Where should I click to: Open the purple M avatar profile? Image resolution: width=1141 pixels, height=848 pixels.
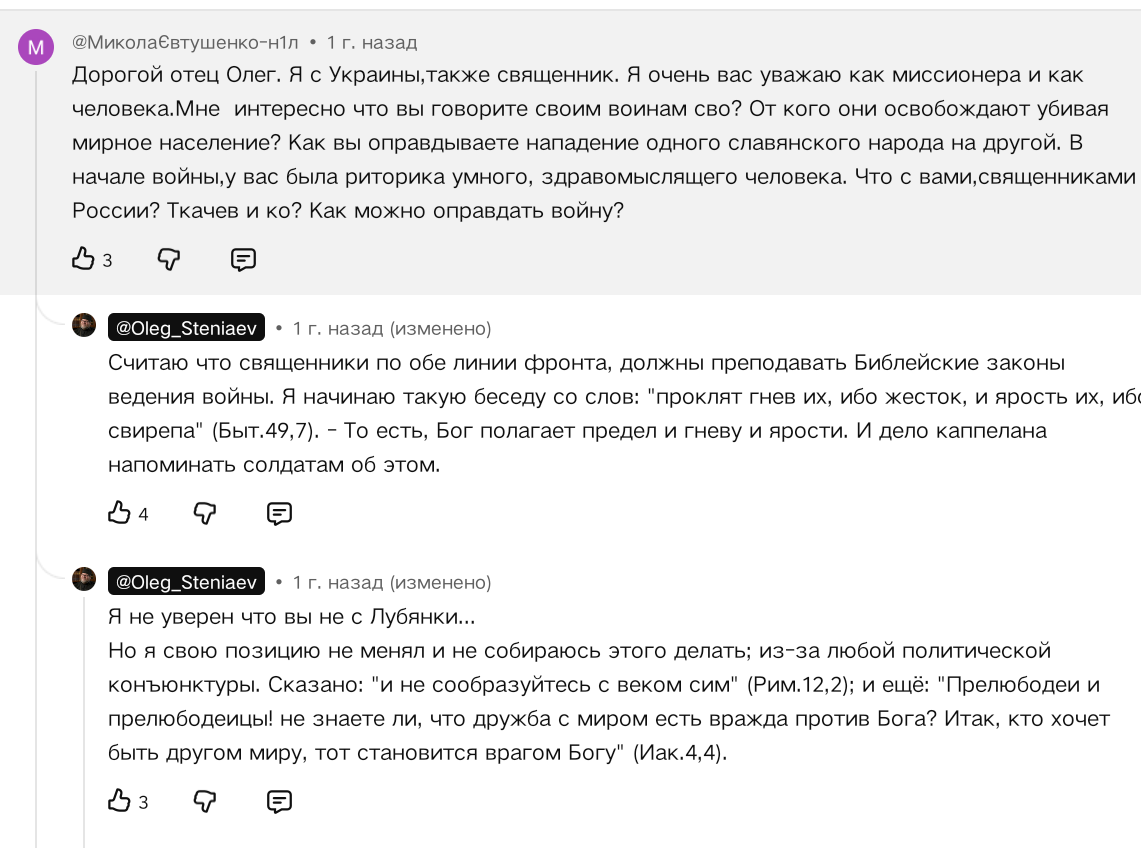pyautogui.click(x=36, y=47)
